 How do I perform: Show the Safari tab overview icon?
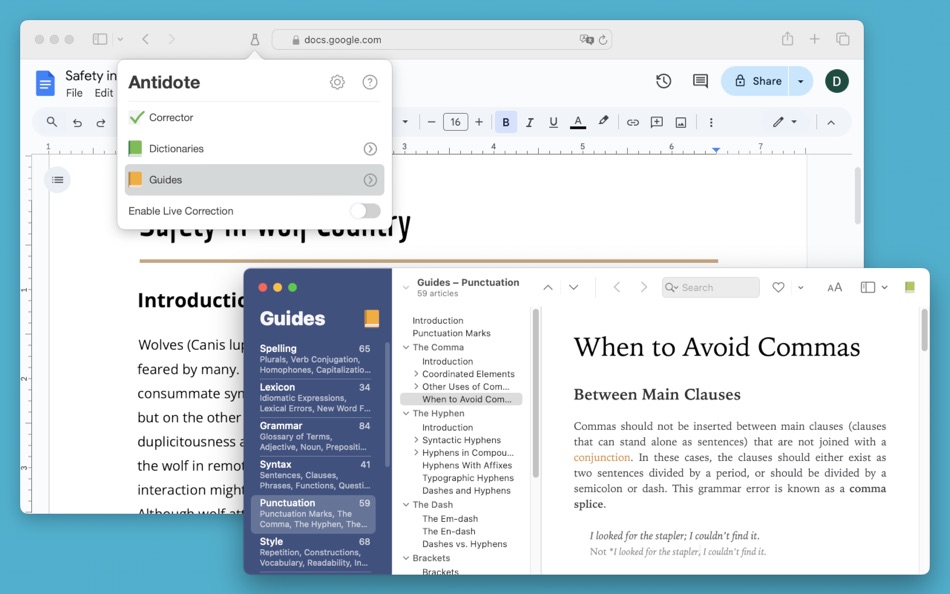tap(842, 39)
